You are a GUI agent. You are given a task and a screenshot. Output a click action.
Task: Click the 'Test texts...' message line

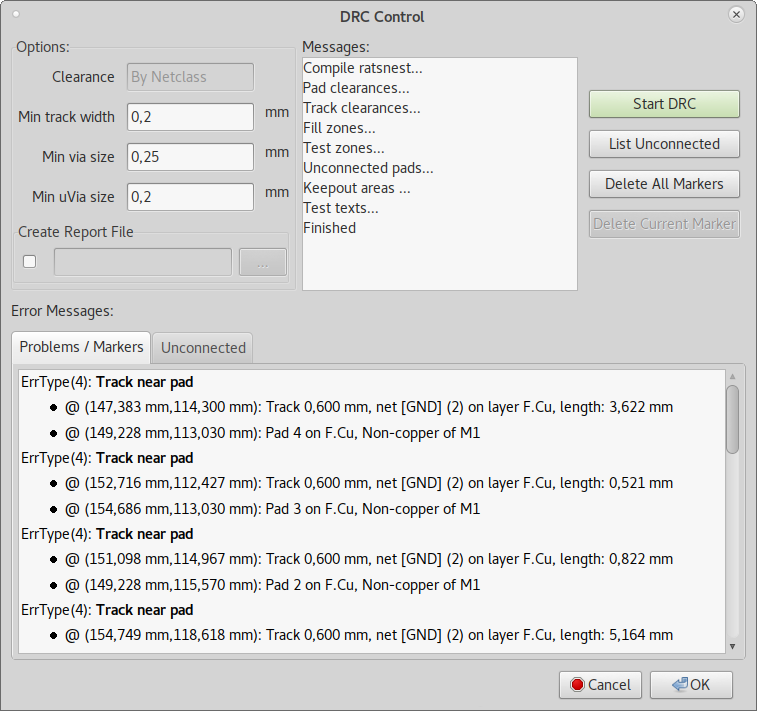tap(340, 208)
